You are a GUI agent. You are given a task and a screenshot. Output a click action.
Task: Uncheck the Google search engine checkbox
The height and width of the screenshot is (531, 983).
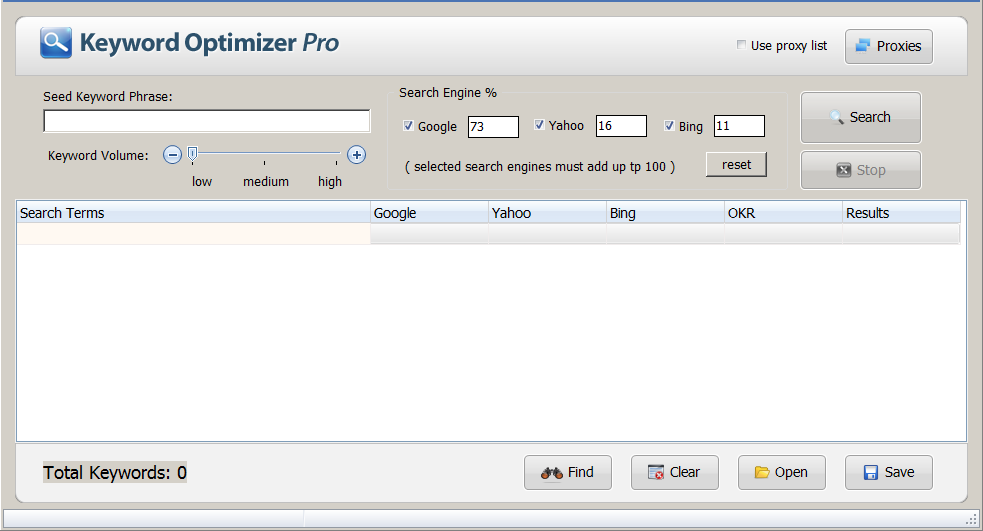coord(408,125)
